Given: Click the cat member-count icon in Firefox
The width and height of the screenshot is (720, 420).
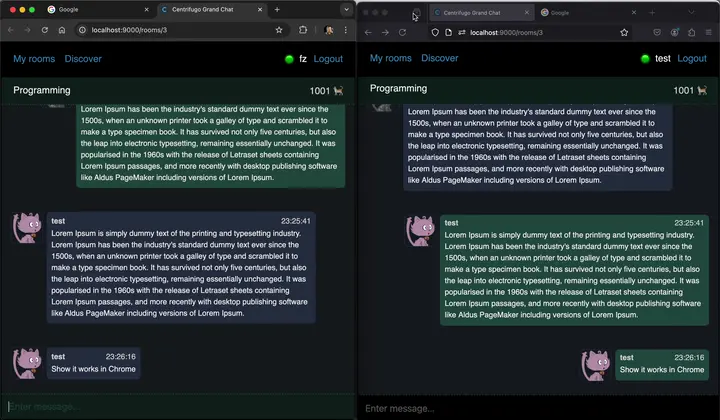Looking at the screenshot, I should click(702, 90).
